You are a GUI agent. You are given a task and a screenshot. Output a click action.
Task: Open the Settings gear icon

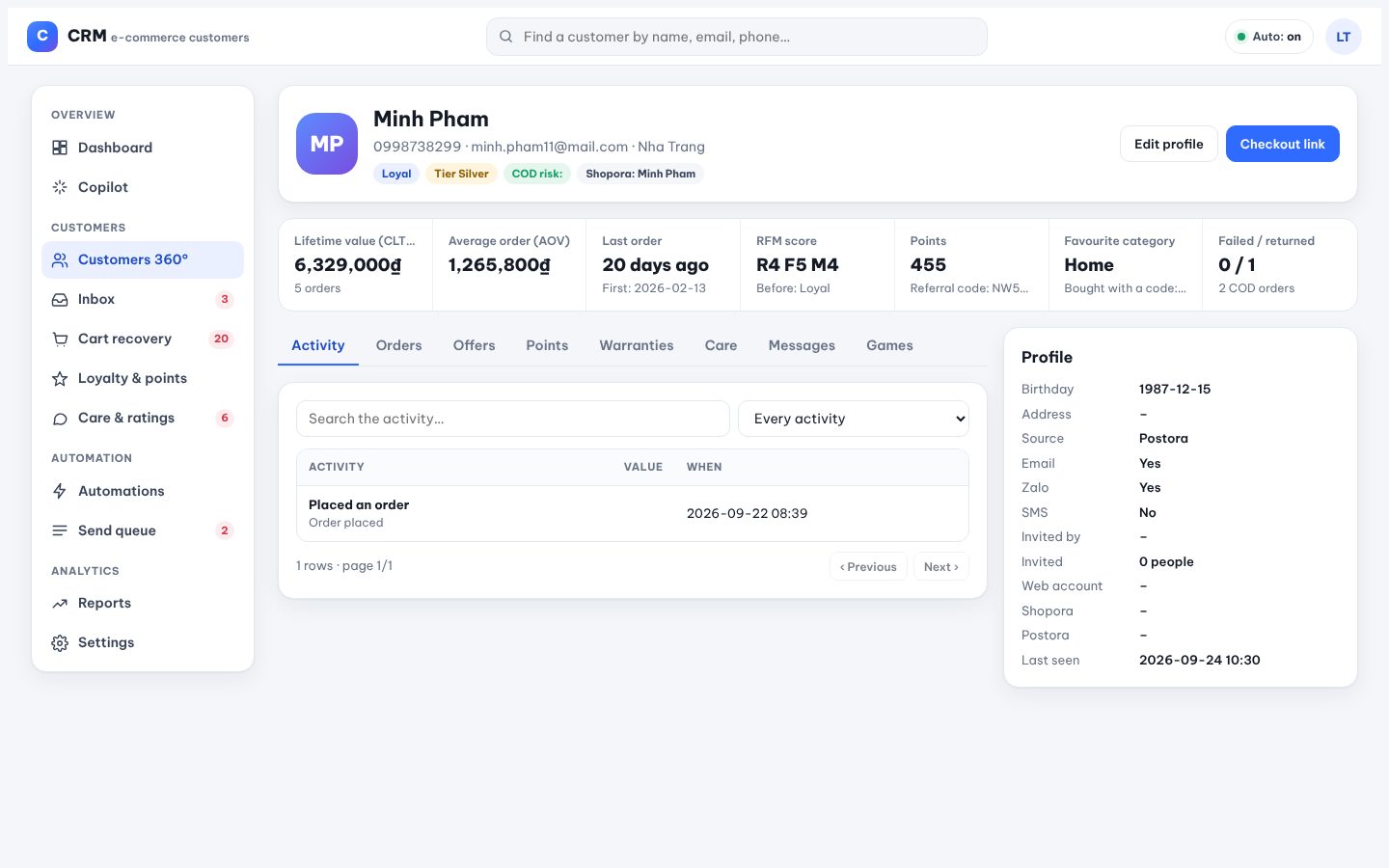(60, 643)
